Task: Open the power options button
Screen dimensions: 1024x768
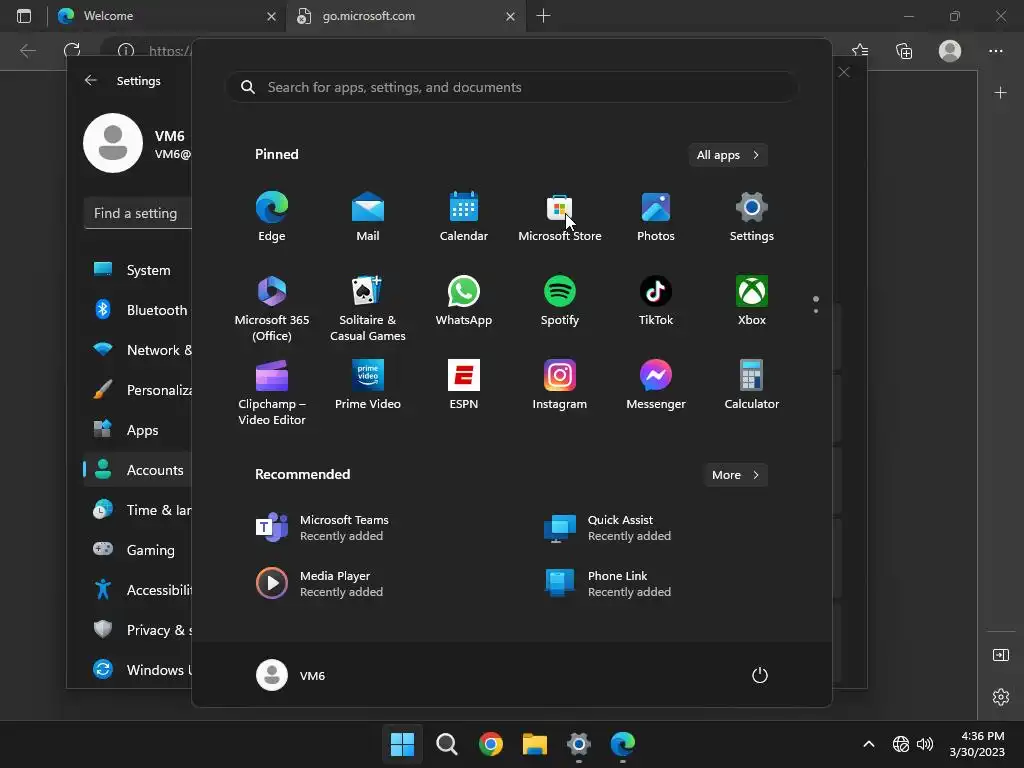Action: pyautogui.click(x=760, y=675)
